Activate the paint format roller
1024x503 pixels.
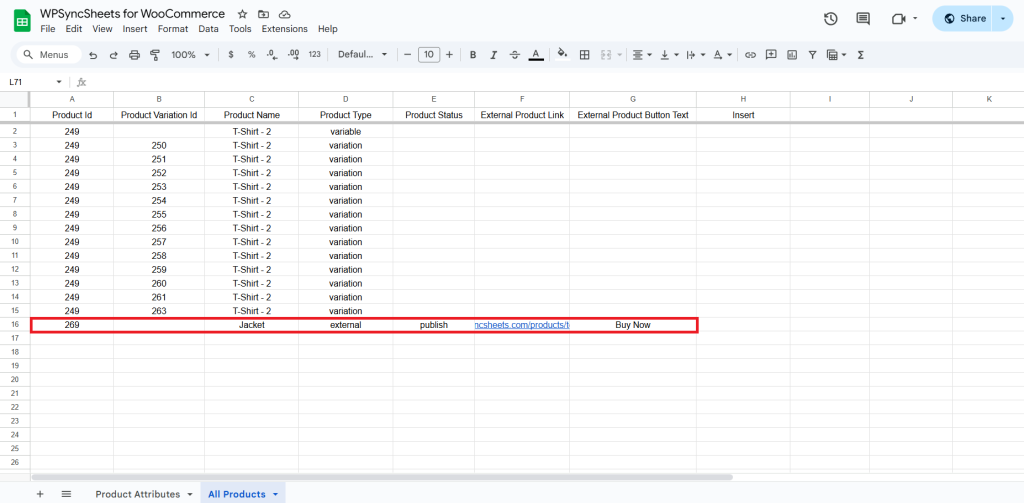tap(155, 55)
